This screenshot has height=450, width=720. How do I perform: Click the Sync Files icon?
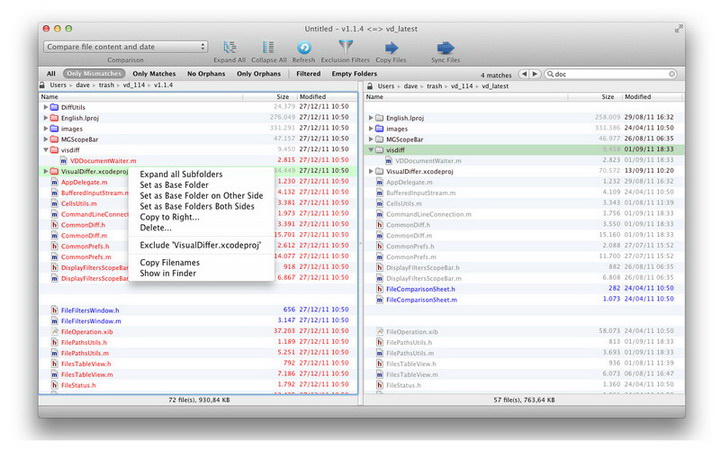pos(446,47)
